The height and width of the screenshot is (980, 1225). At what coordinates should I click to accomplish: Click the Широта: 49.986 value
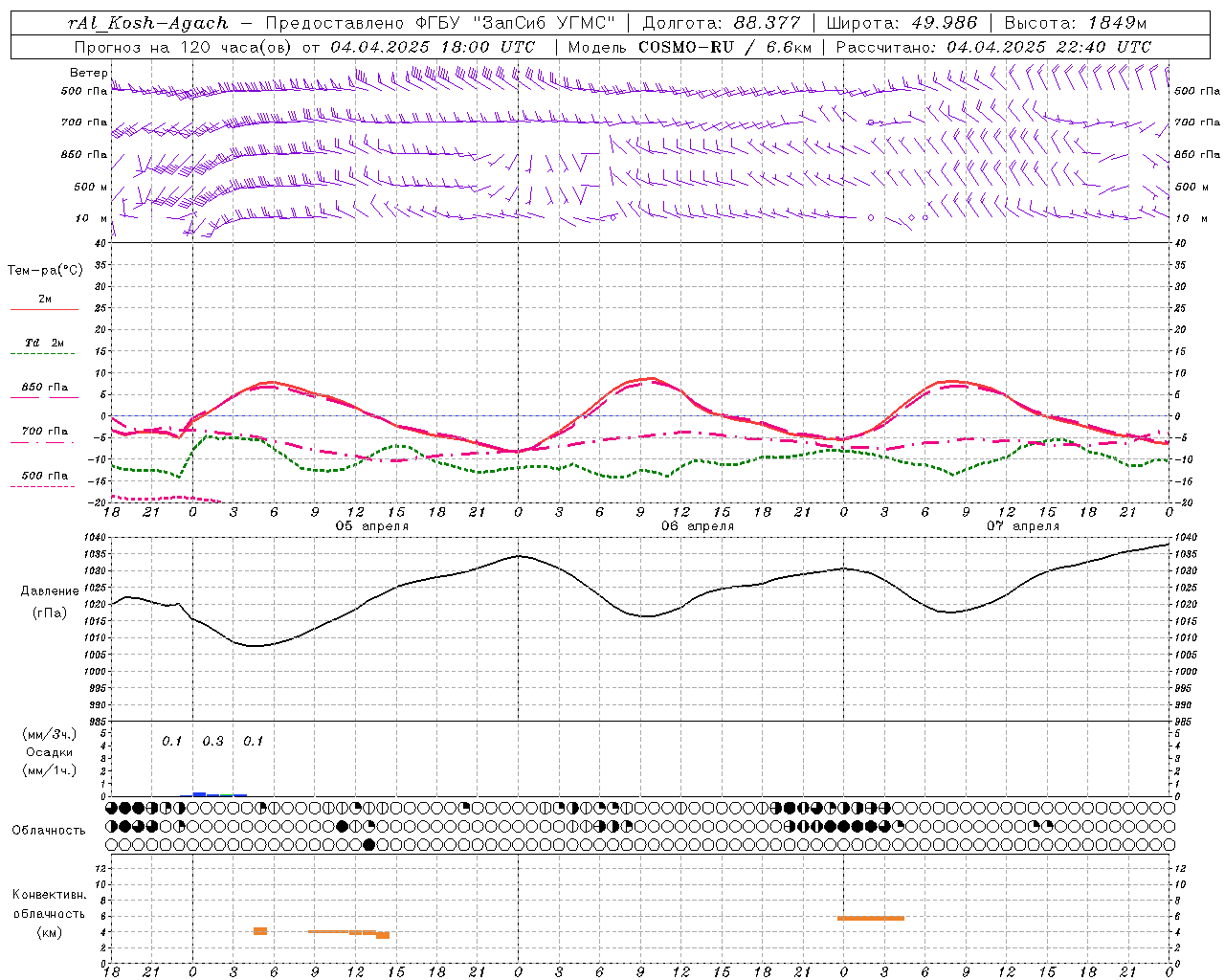click(x=902, y=23)
